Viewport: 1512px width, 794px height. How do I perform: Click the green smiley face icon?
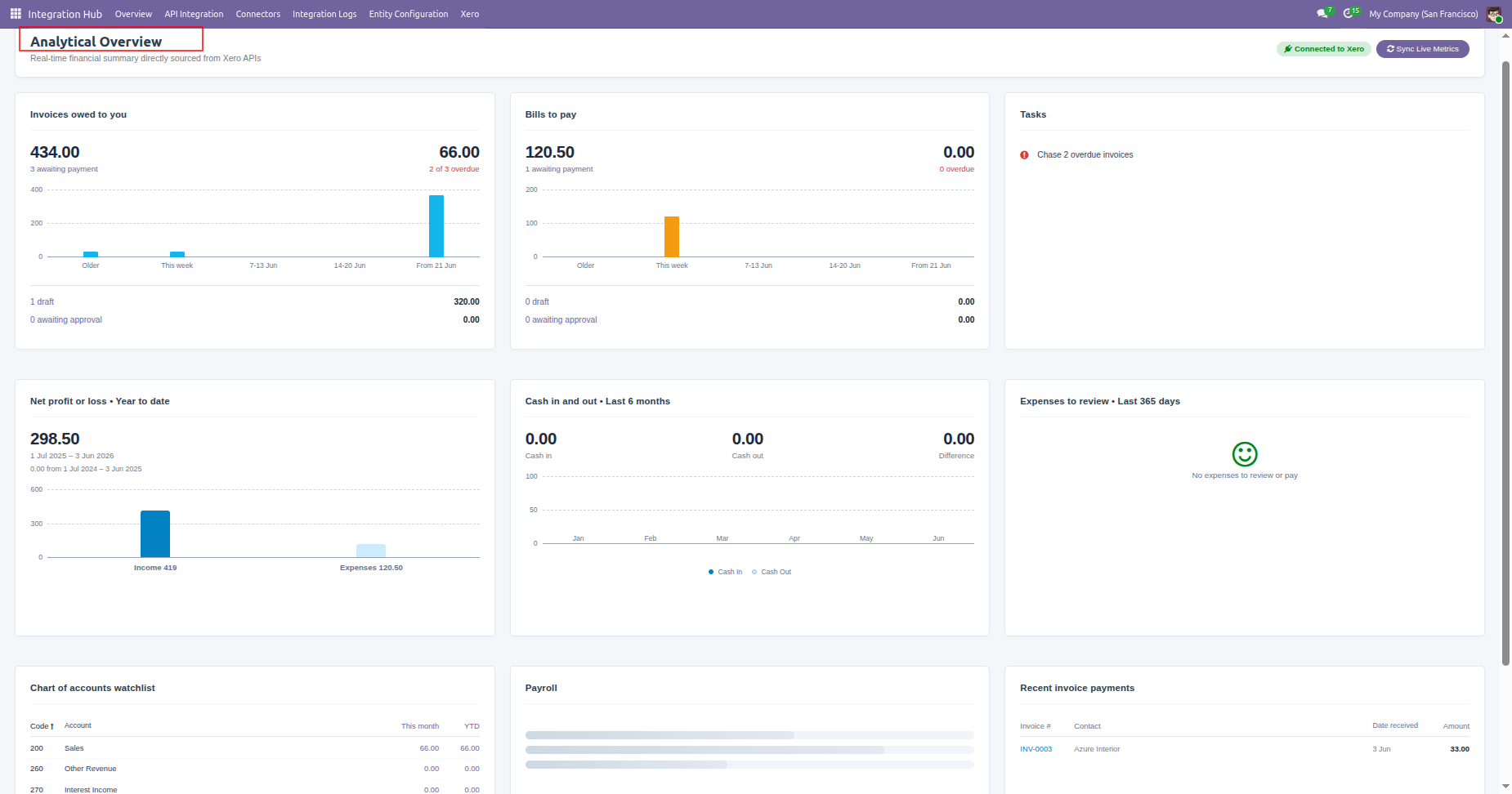[x=1245, y=454]
